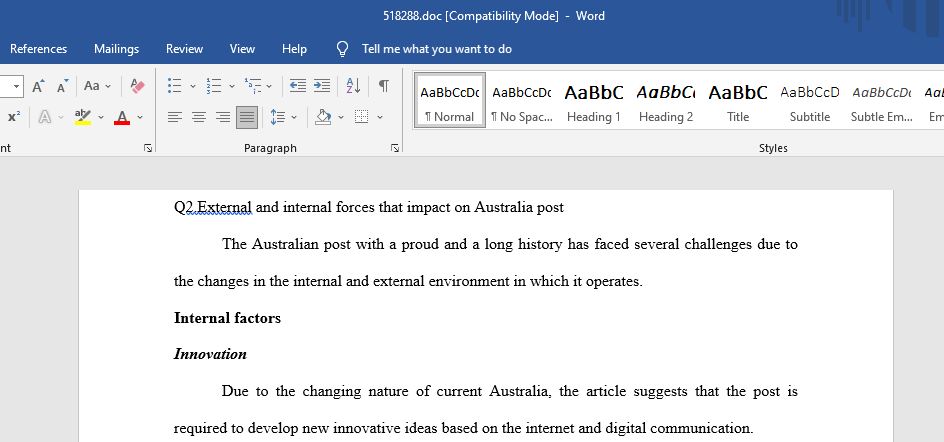Expand Change Case dropdown arrow
Viewport: 944px width, 442px height.
108,87
